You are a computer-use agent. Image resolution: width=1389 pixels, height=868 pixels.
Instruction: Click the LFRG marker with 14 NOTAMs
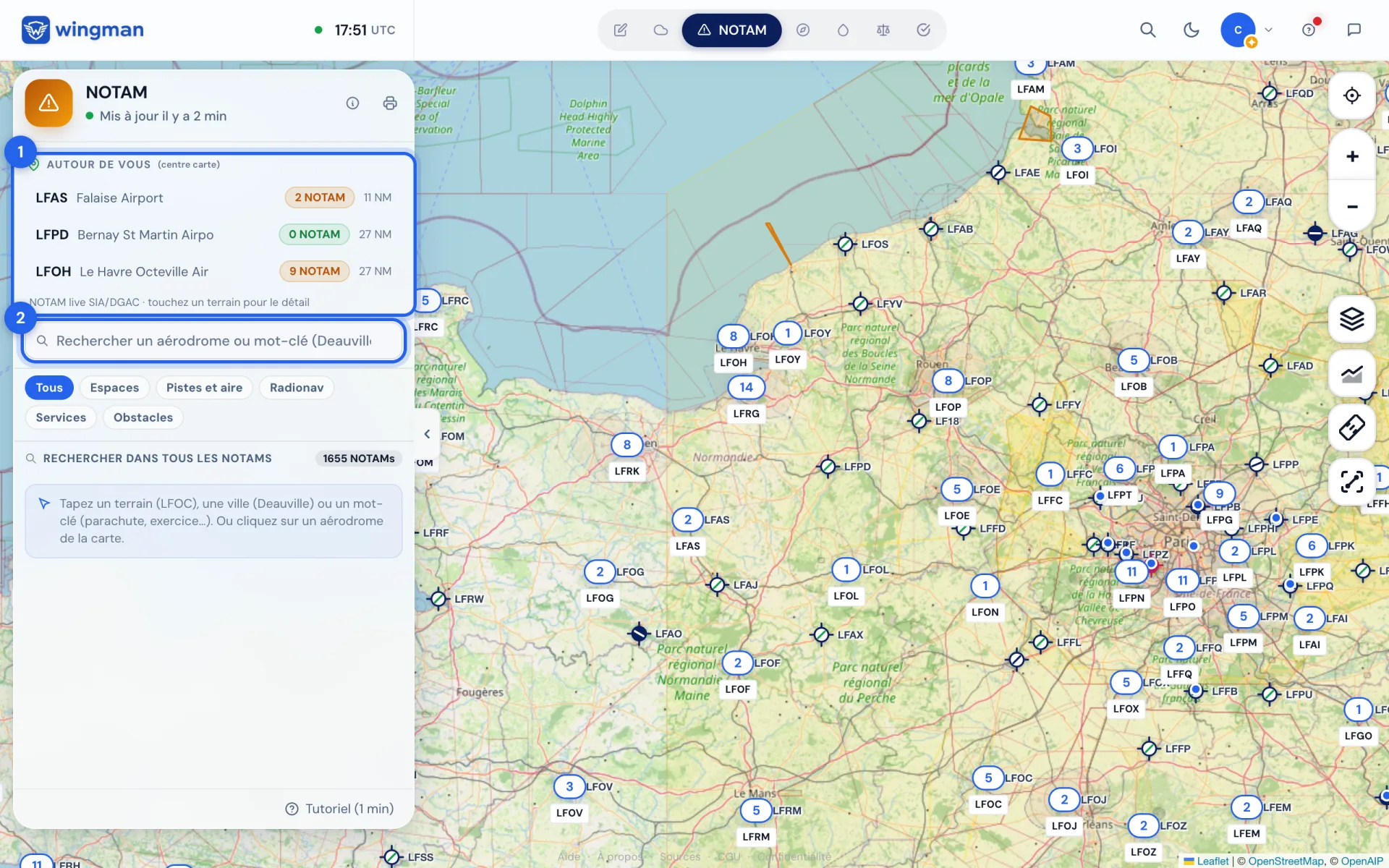point(746,387)
